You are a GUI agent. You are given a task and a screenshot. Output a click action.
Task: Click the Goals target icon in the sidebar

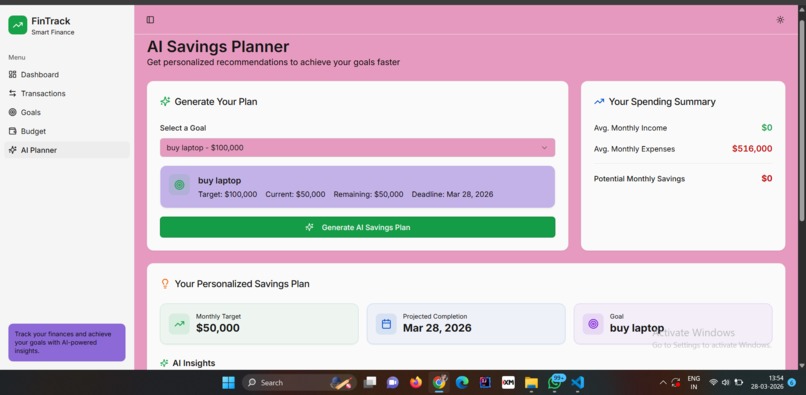(x=13, y=112)
